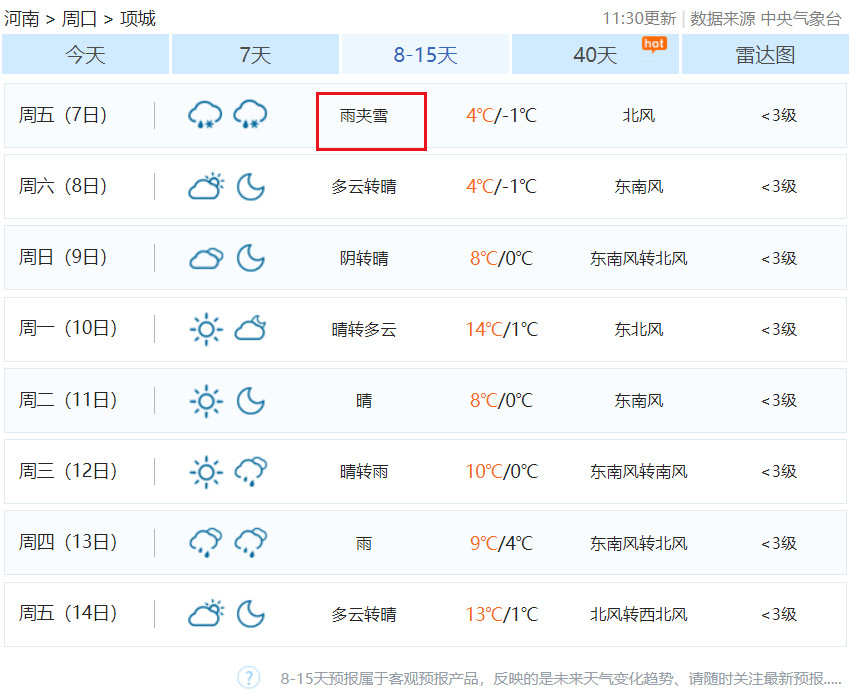Click Saturday 8th partly cloudy day icon
This screenshot has width=858, height=699.
[205, 187]
